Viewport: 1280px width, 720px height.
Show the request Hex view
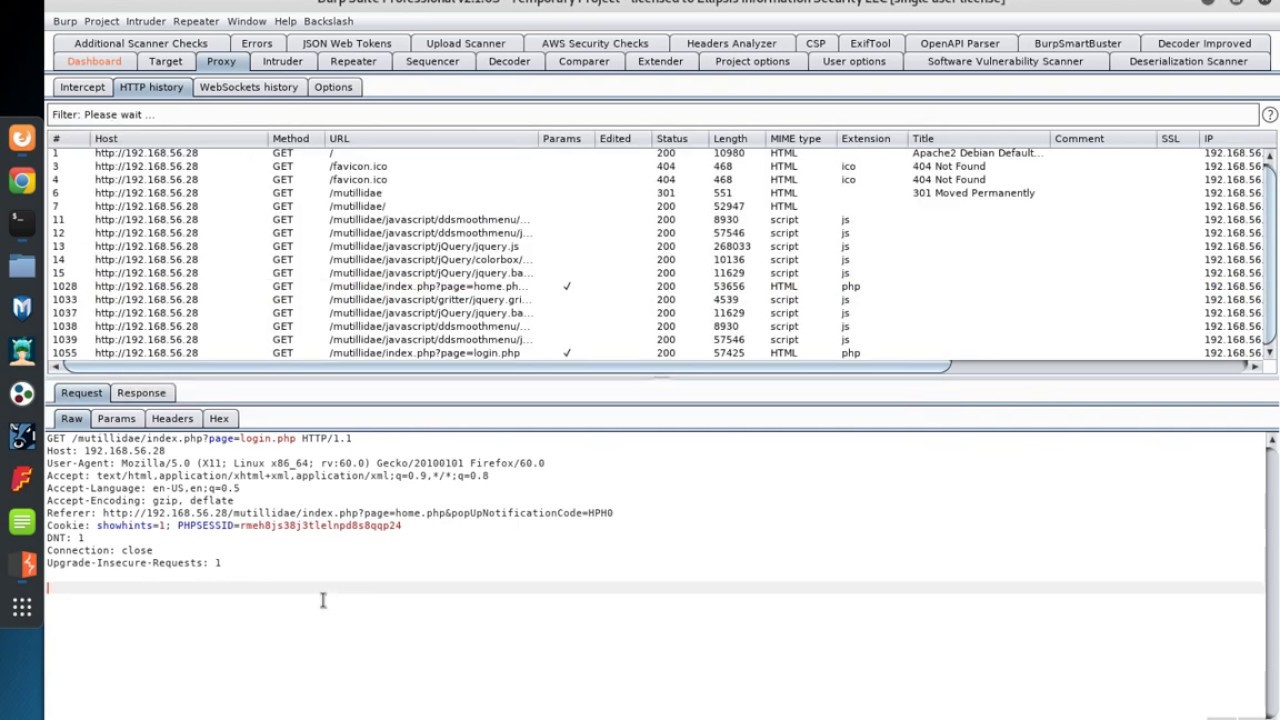tap(219, 419)
